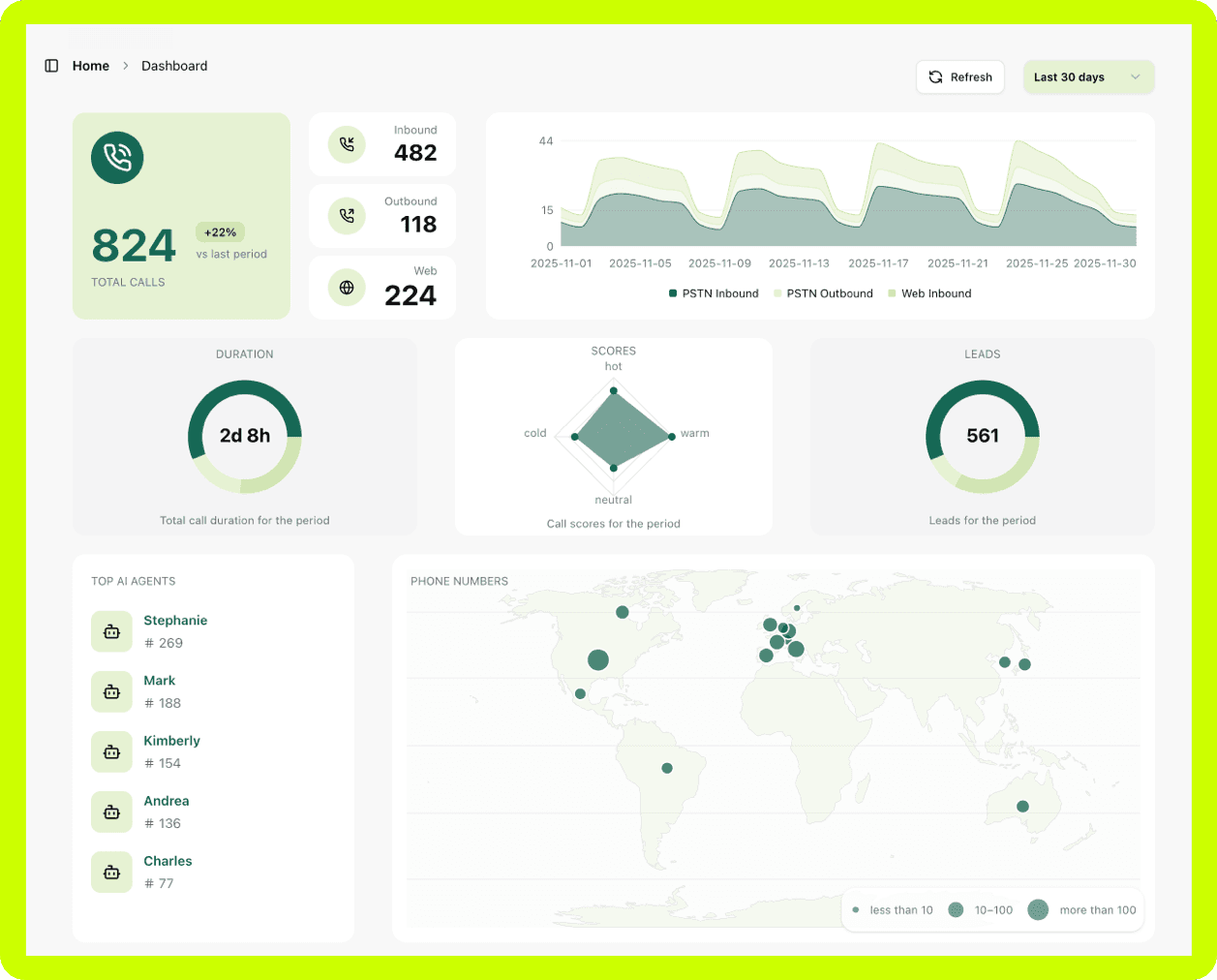Viewport: 1217px width, 980px height.
Task: Toggle Web Inbound legend series
Action: [x=929, y=293]
